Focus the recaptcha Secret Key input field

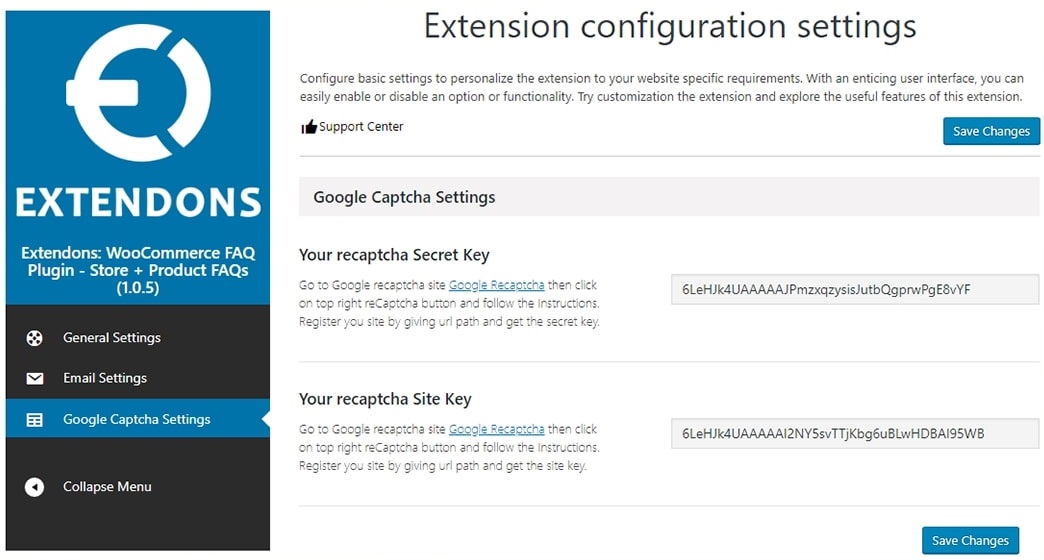855,290
